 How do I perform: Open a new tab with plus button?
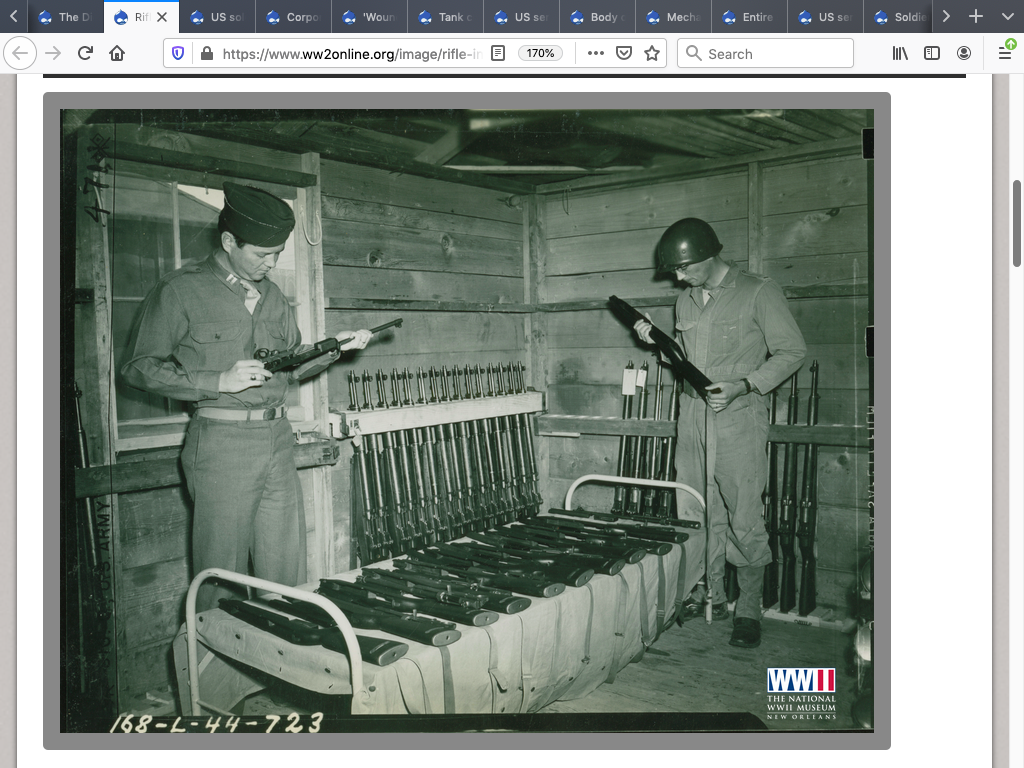[x=976, y=17]
